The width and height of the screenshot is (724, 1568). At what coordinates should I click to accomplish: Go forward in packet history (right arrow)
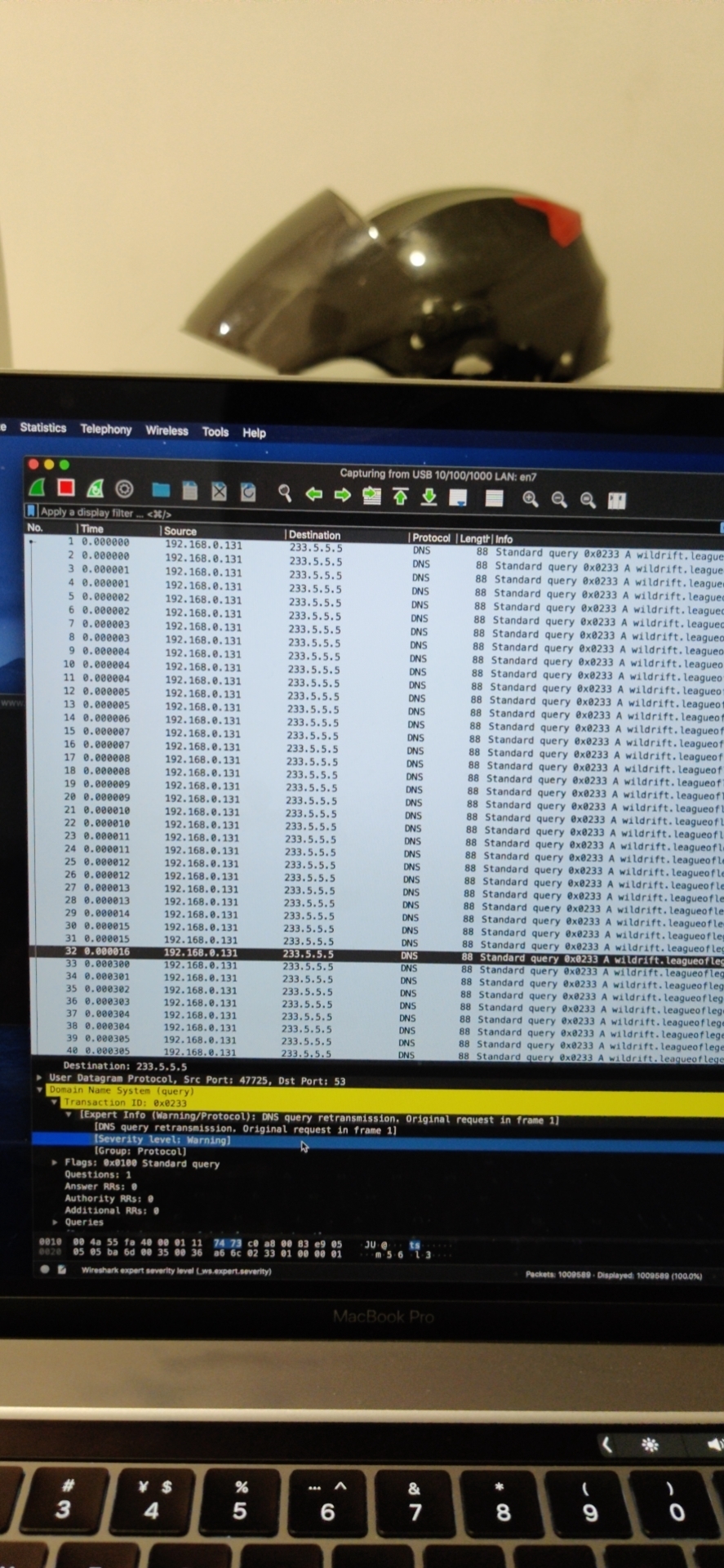coord(343,494)
